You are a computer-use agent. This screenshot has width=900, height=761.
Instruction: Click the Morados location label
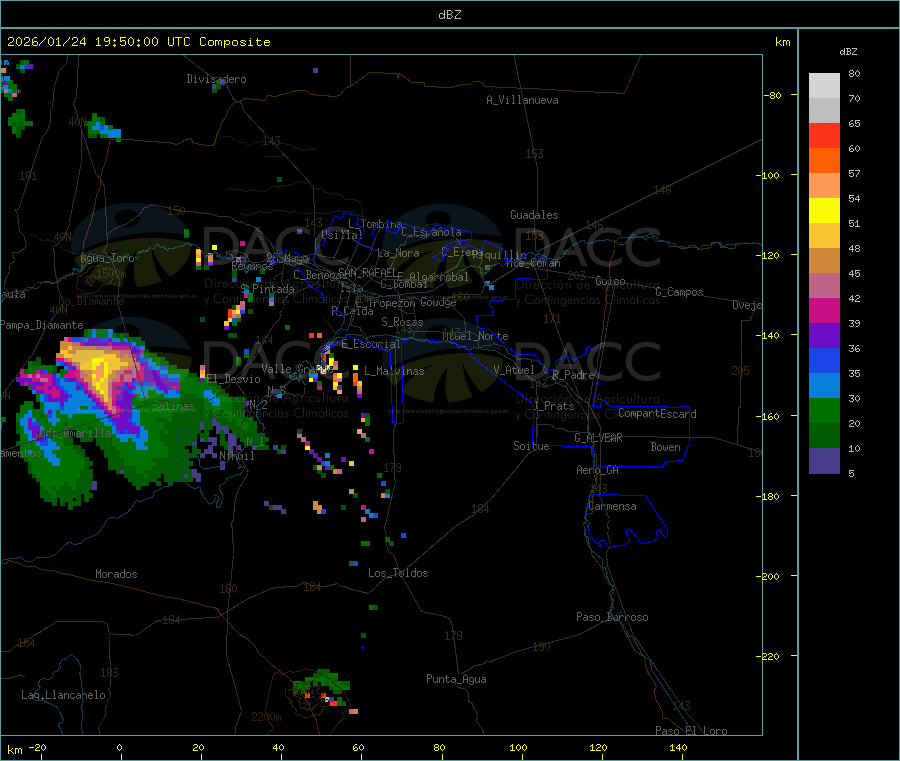pyautogui.click(x=116, y=574)
